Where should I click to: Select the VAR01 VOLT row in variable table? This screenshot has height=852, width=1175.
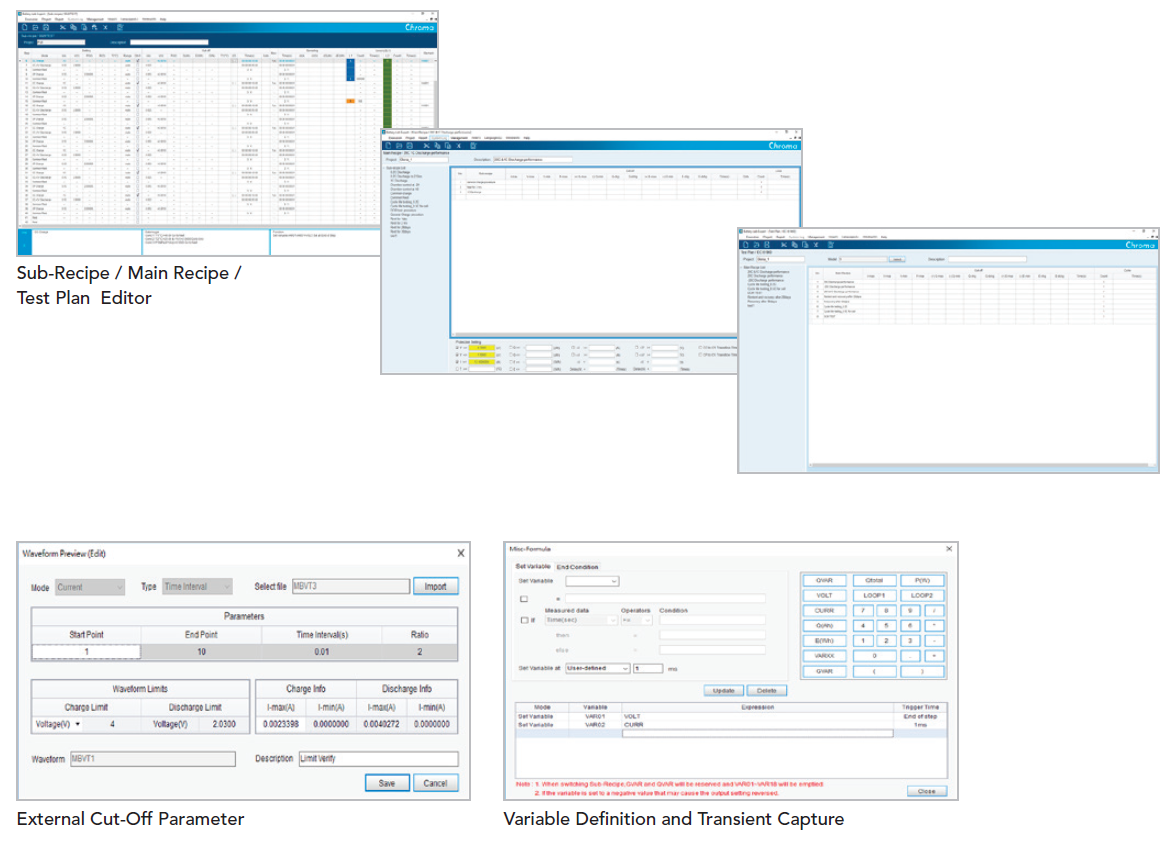pyautogui.click(x=731, y=716)
